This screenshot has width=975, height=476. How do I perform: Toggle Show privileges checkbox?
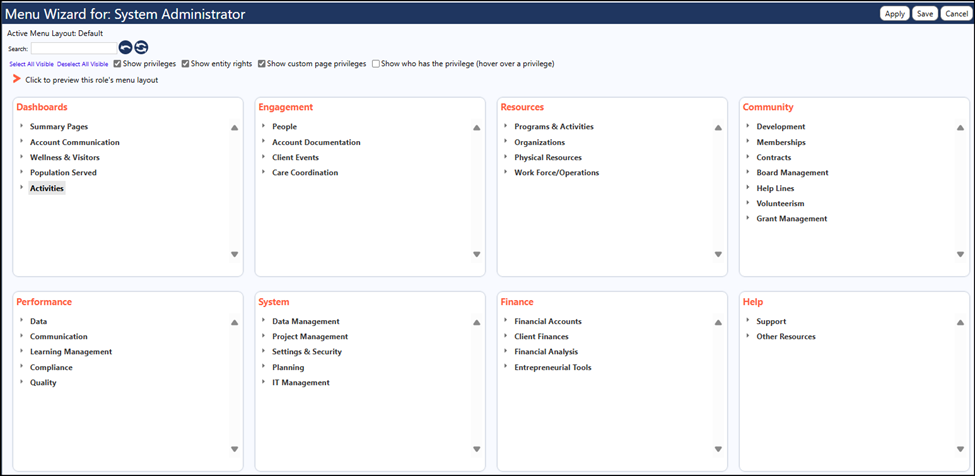pyautogui.click(x=118, y=63)
